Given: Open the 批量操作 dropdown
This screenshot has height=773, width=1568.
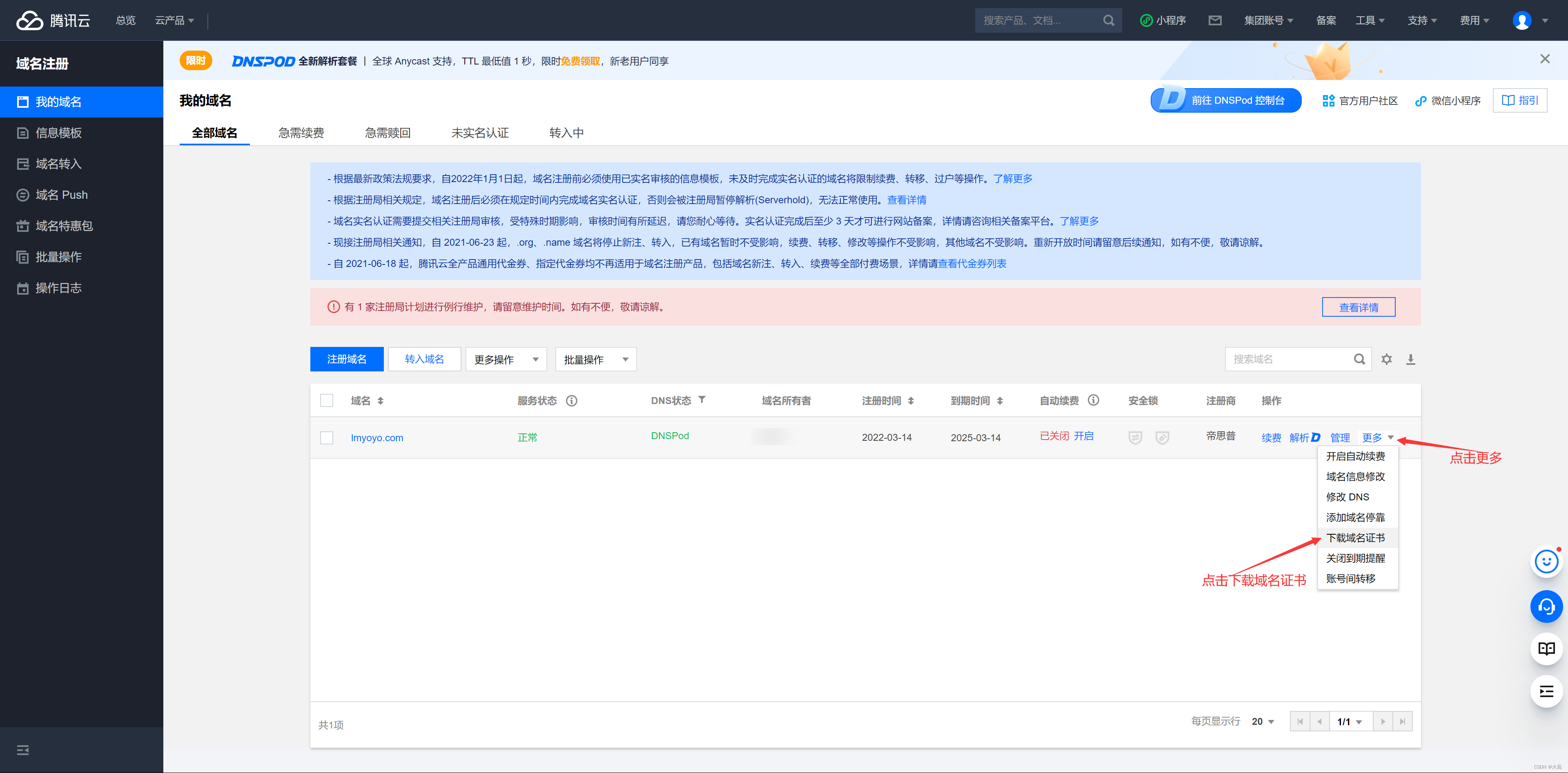Looking at the screenshot, I should 595,359.
